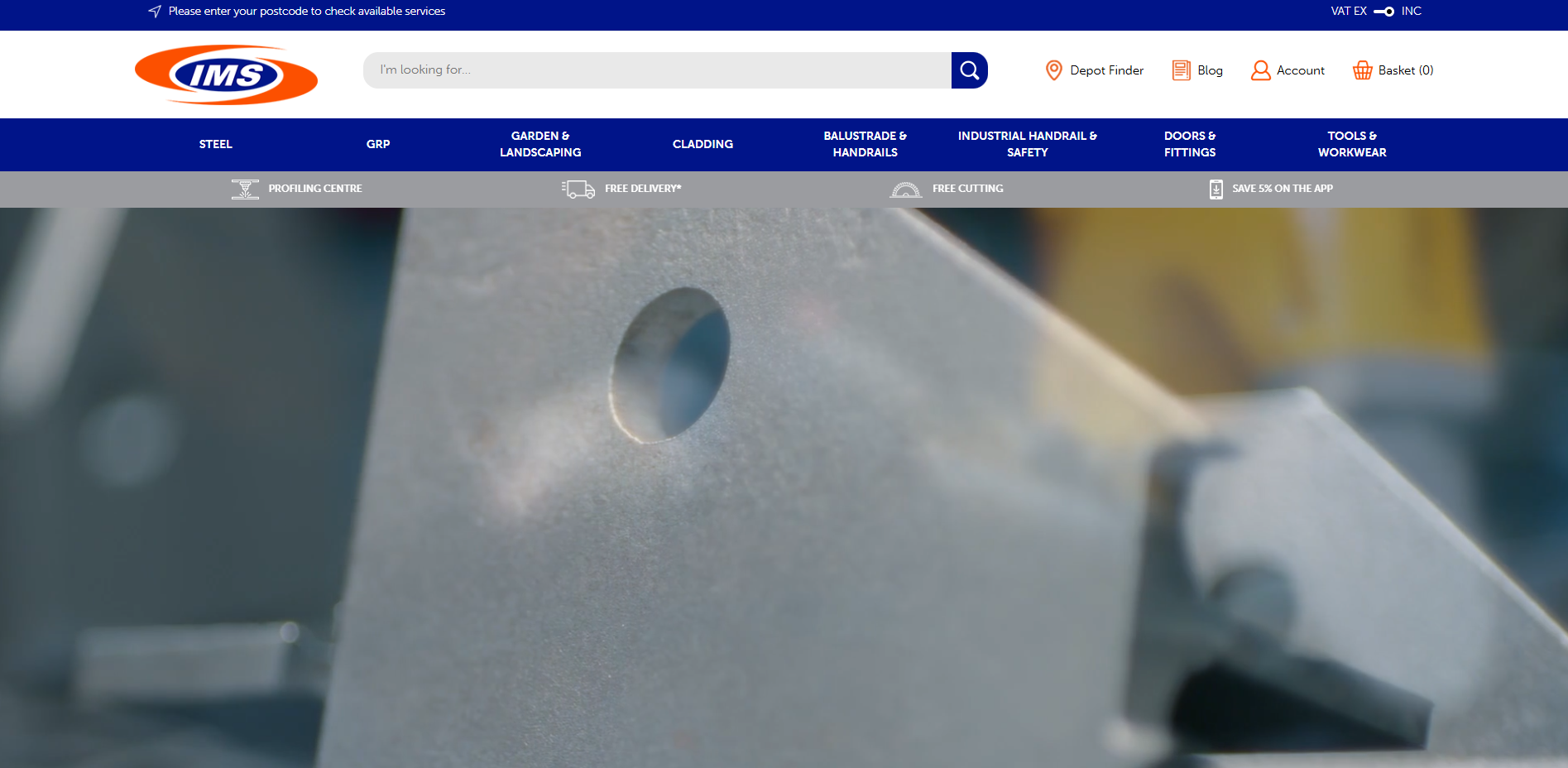The height and width of the screenshot is (768, 1568).
Task: Click the postcode location arrow icon
Action: (x=155, y=12)
